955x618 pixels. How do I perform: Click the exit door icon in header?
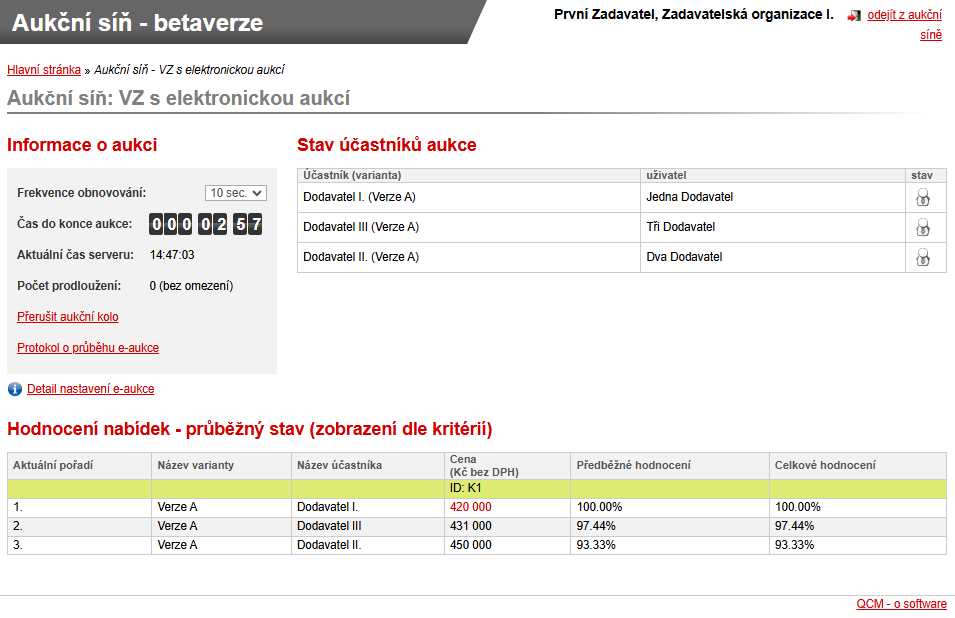853,16
